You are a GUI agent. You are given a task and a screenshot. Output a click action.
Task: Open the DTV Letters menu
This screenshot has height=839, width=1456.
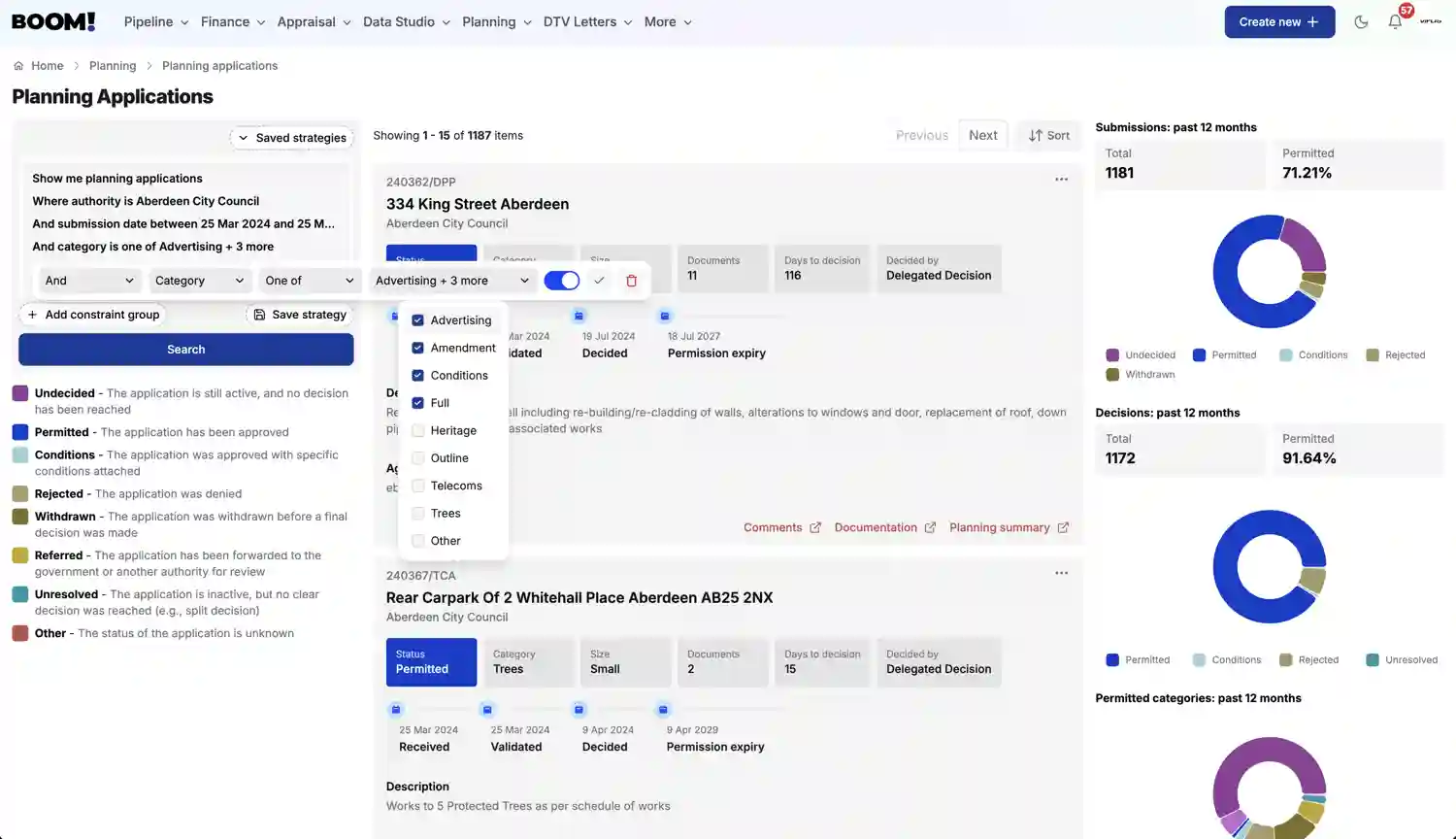tap(587, 21)
